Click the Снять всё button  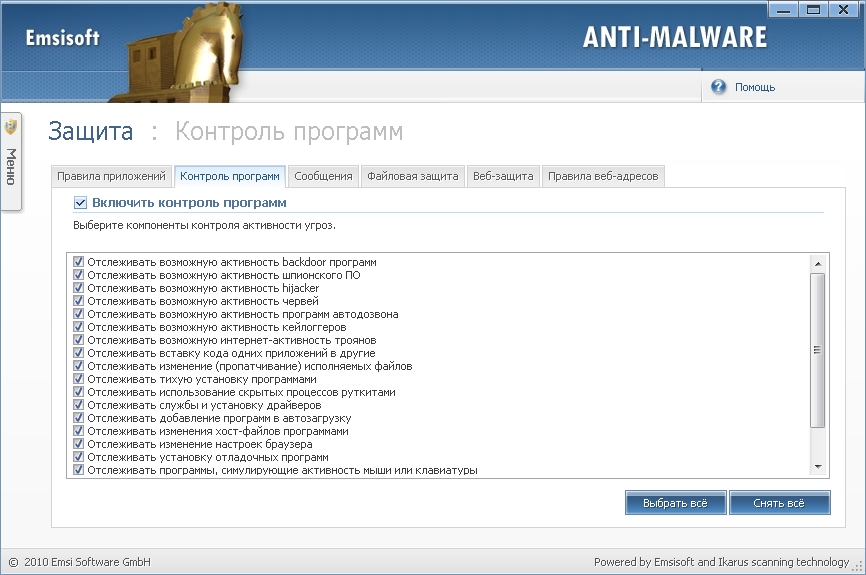(x=779, y=503)
